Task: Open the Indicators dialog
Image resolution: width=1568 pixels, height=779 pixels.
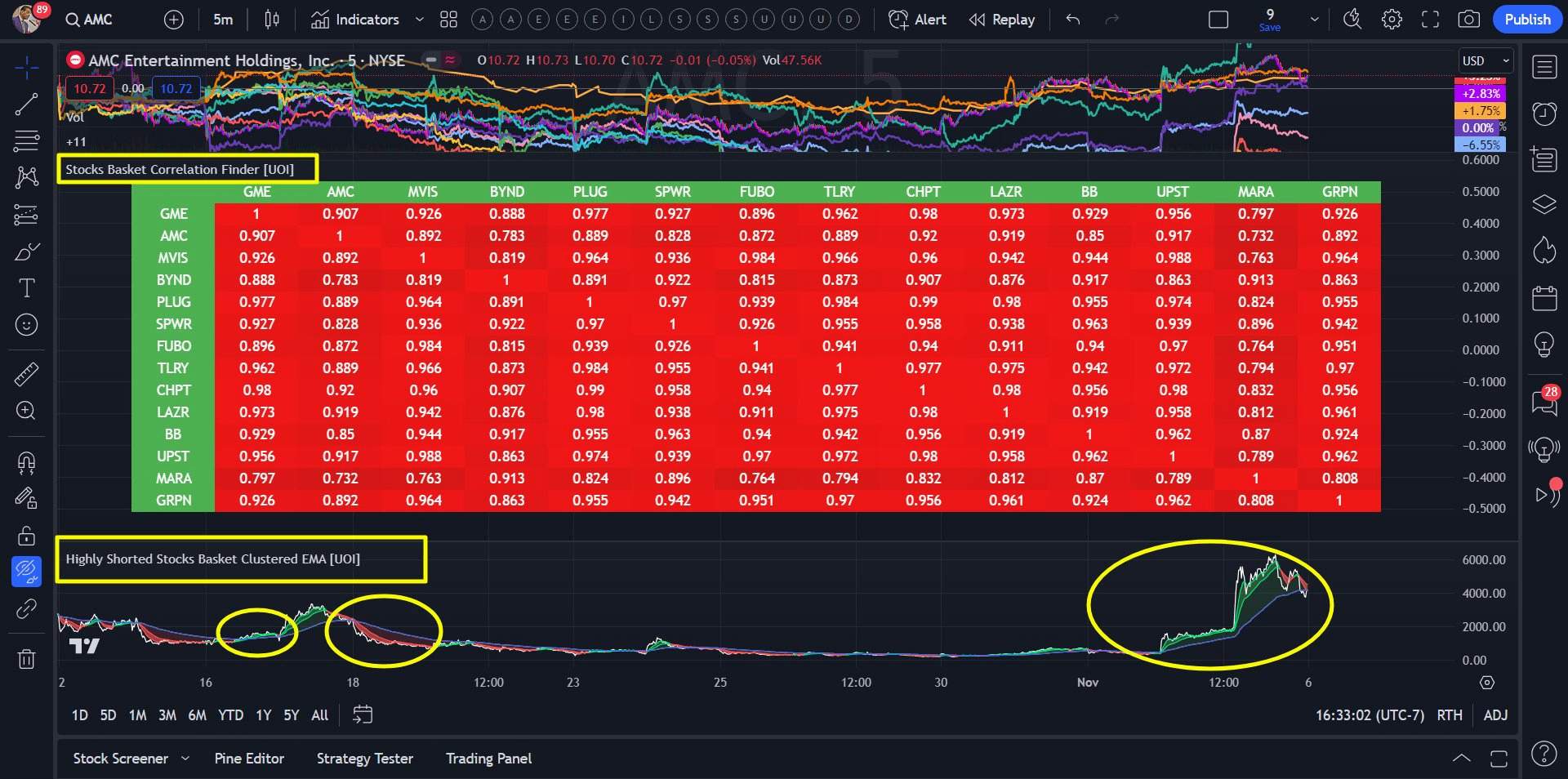Action: pyautogui.click(x=355, y=20)
